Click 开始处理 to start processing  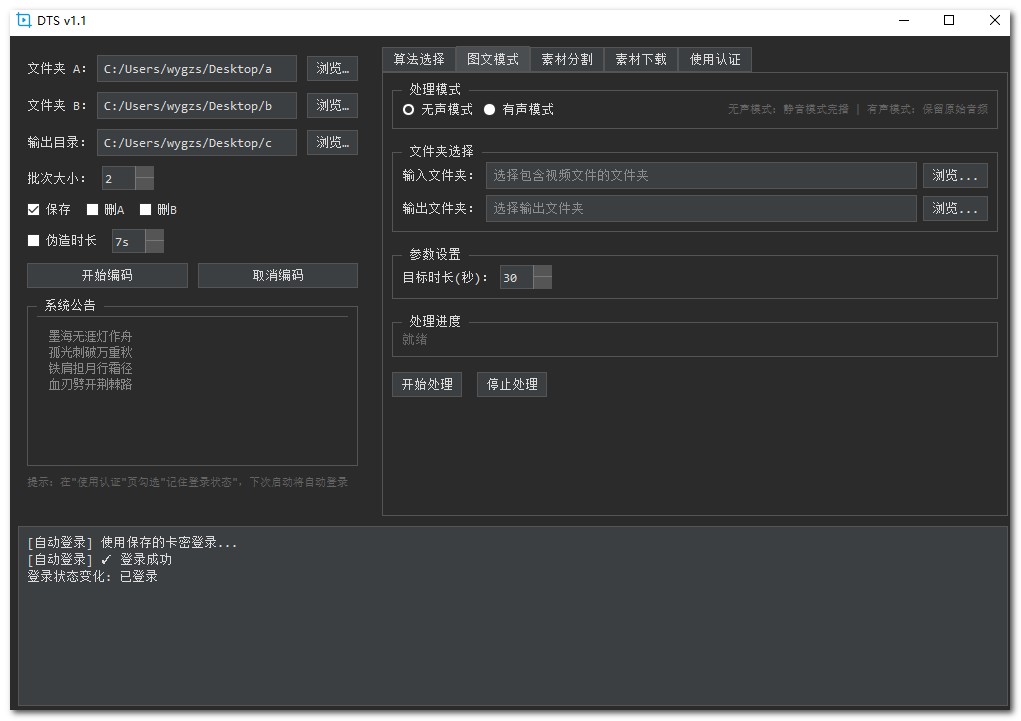[x=427, y=385]
